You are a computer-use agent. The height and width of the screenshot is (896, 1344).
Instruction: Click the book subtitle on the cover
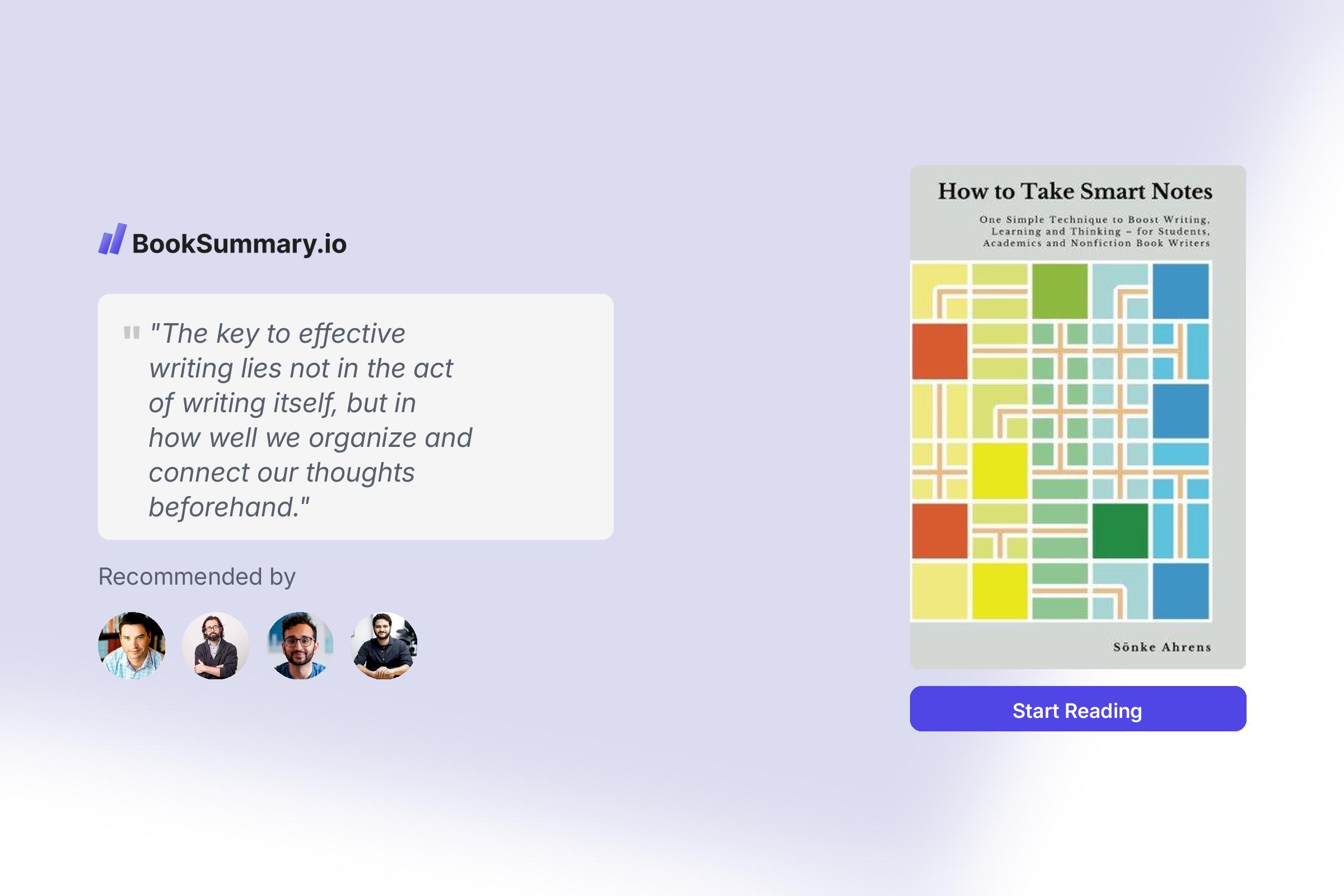click(x=1094, y=231)
